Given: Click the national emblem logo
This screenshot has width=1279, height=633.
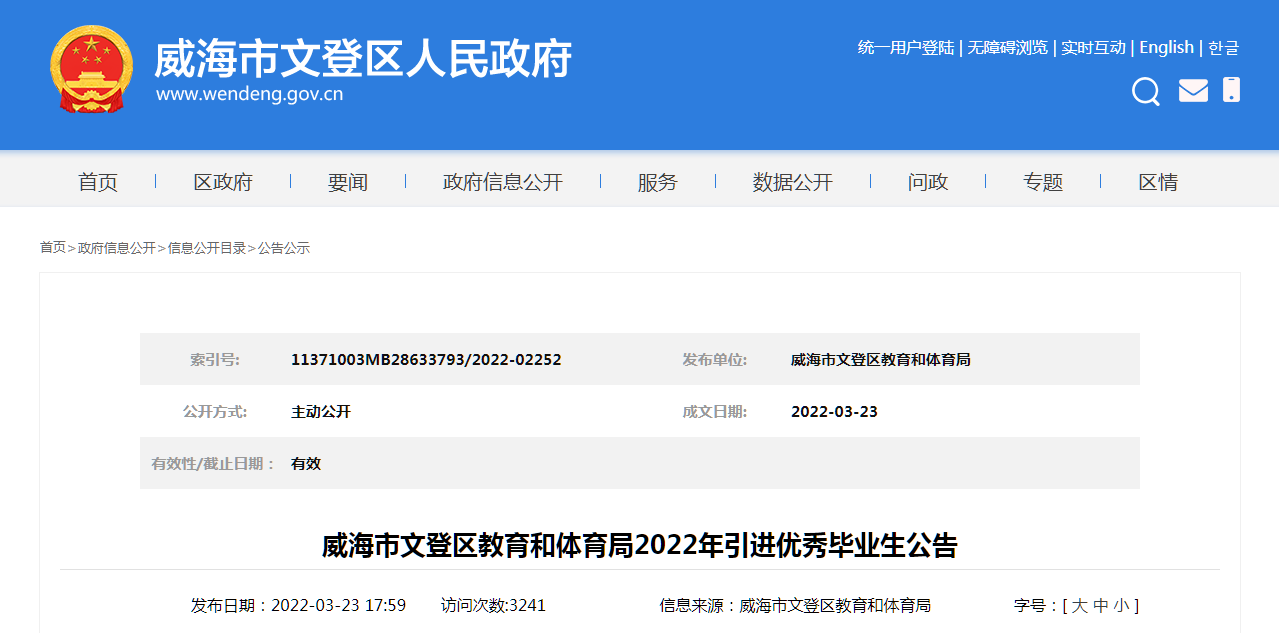Looking at the screenshot, I should [x=91, y=69].
